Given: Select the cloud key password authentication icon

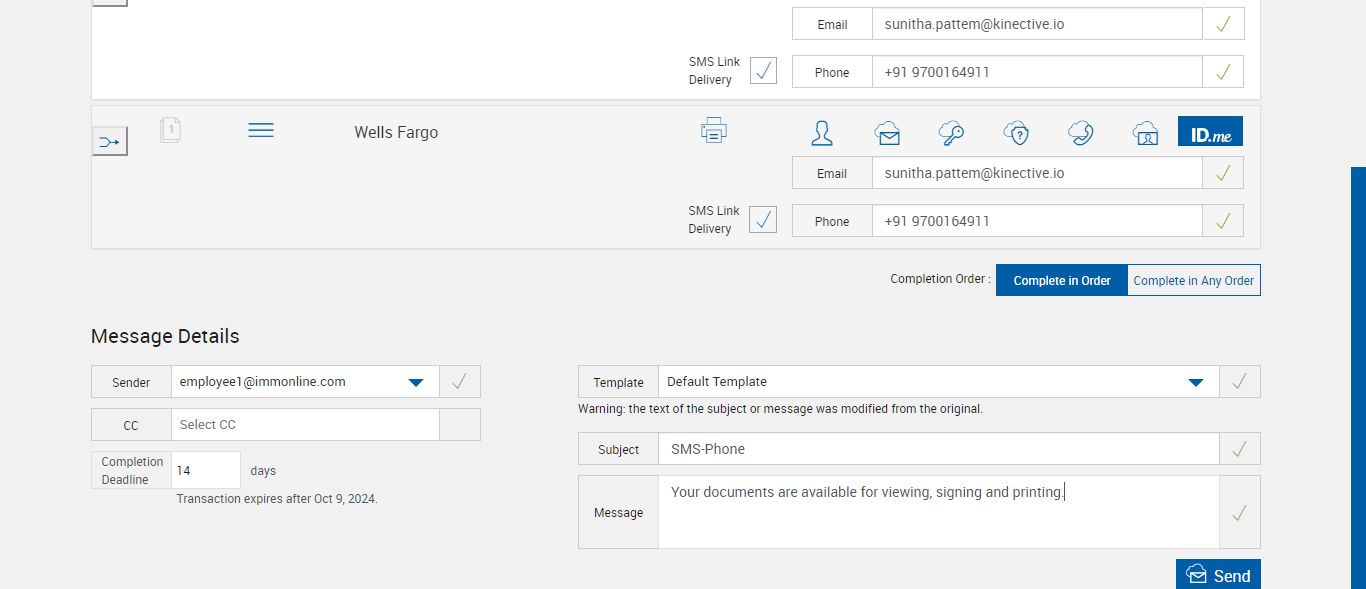Looking at the screenshot, I should [x=951, y=132].
